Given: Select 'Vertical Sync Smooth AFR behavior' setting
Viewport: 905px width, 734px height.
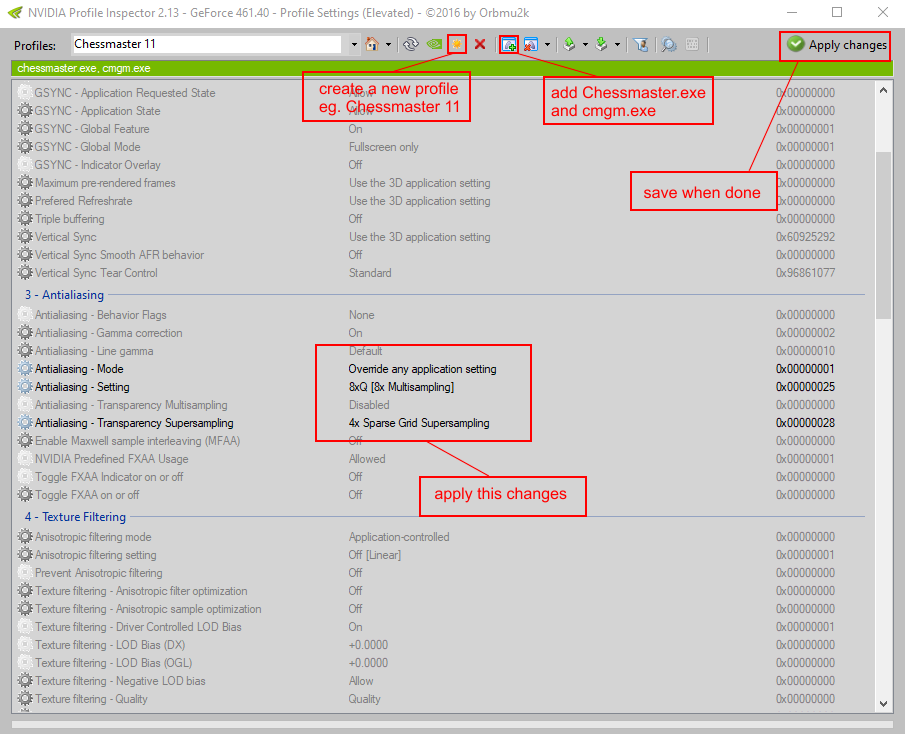Looking at the screenshot, I should pos(119,255).
